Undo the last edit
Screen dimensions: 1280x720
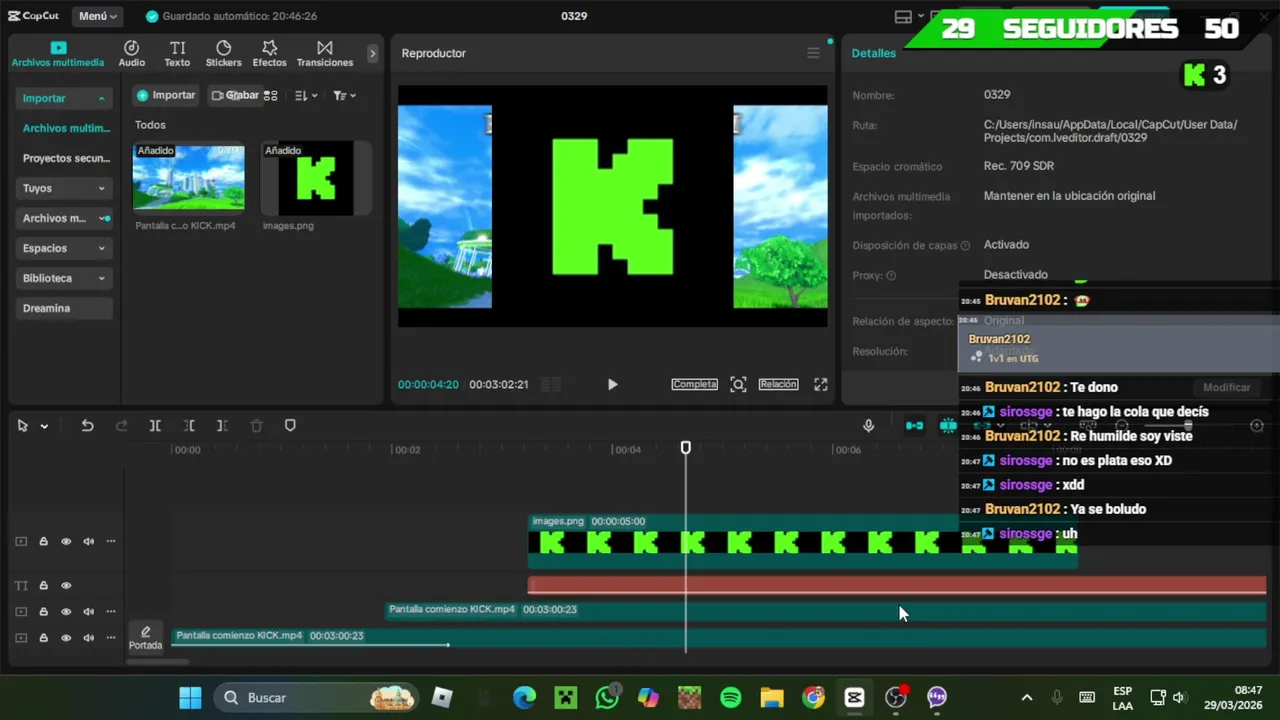pos(87,426)
